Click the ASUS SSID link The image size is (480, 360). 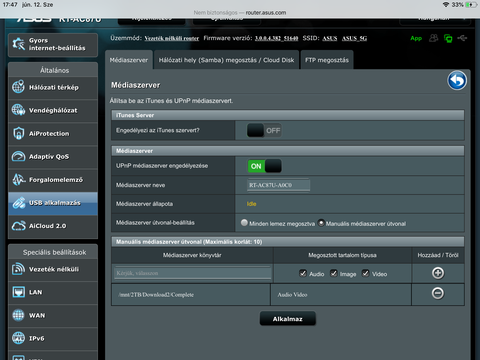pyautogui.click(x=330, y=38)
